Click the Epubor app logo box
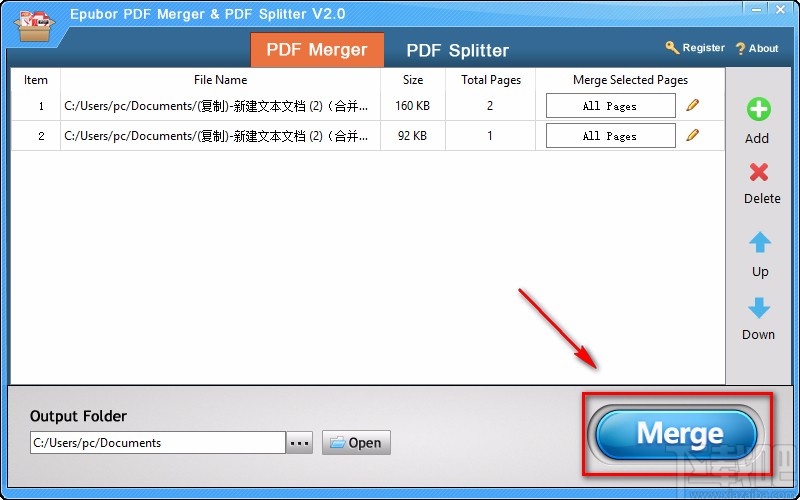Screen dimensions: 800x500 (x=35, y=24)
